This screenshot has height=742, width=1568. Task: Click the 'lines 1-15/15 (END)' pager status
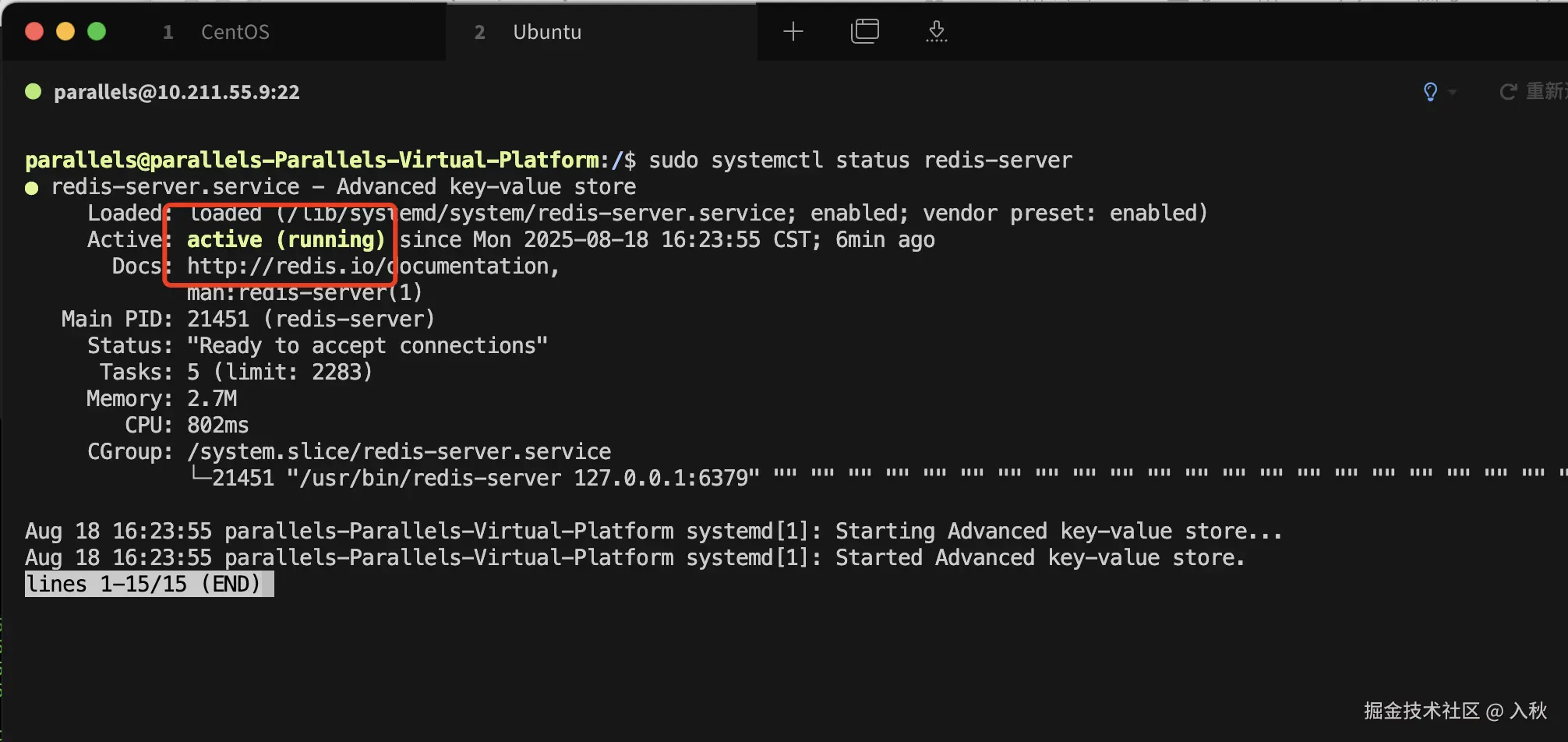coord(149,584)
